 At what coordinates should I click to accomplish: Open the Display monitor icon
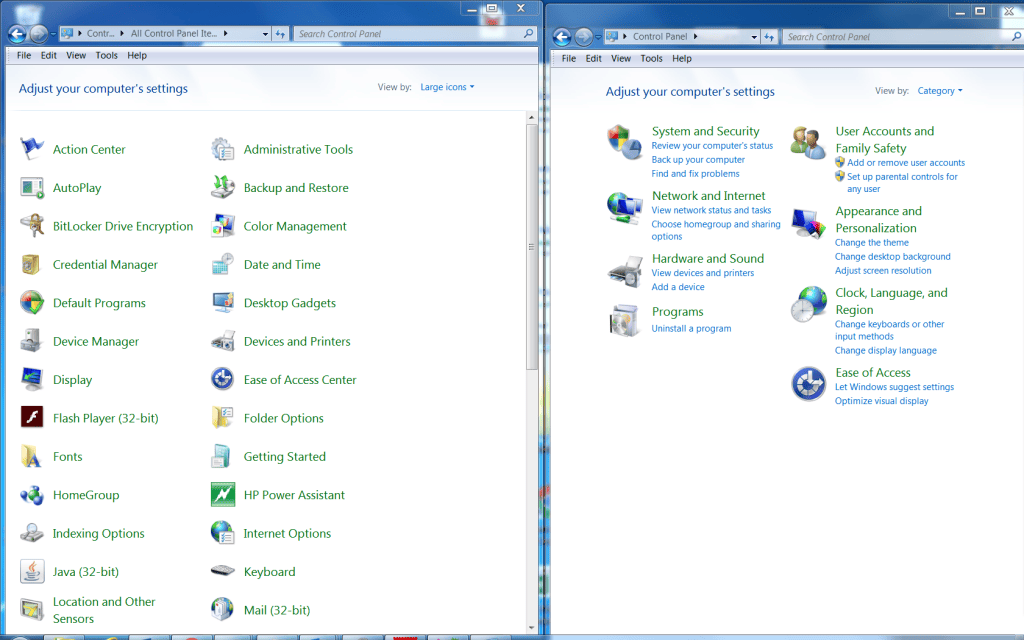[31, 379]
